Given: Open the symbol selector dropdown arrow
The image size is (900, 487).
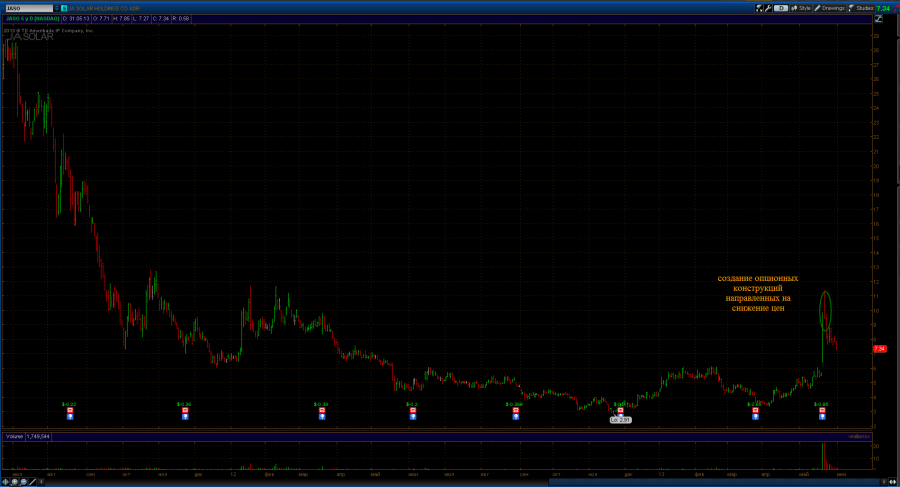Looking at the screenshot, I should tap(56, 8).
